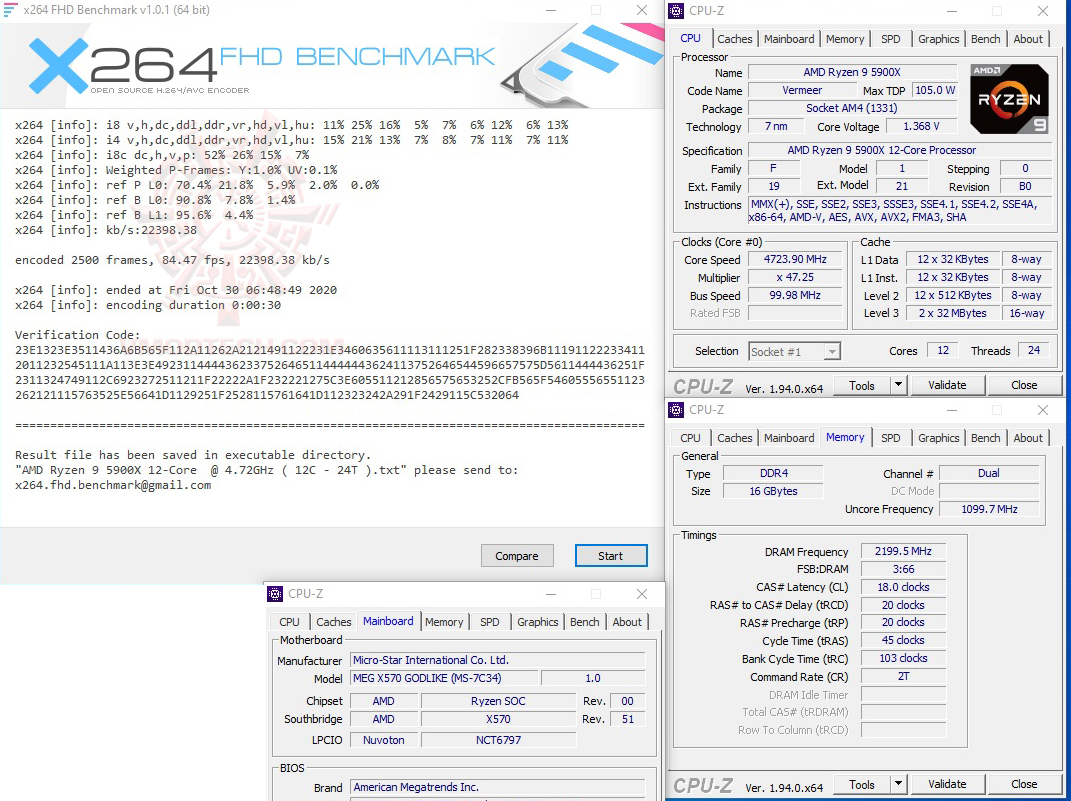Switch to SPD tab in top CPU-Z window
1071x801 pixels.
tap(891, 39)
